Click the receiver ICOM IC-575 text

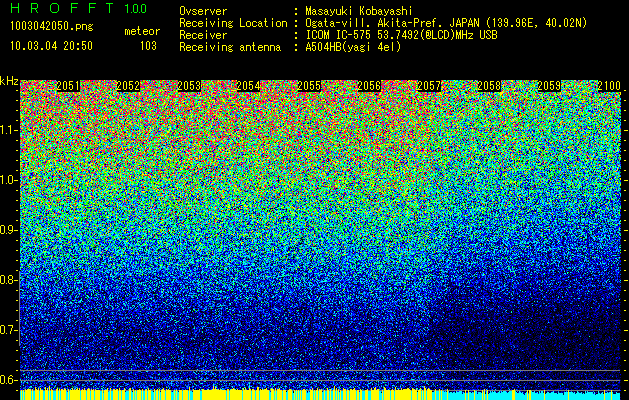[401, 35]
